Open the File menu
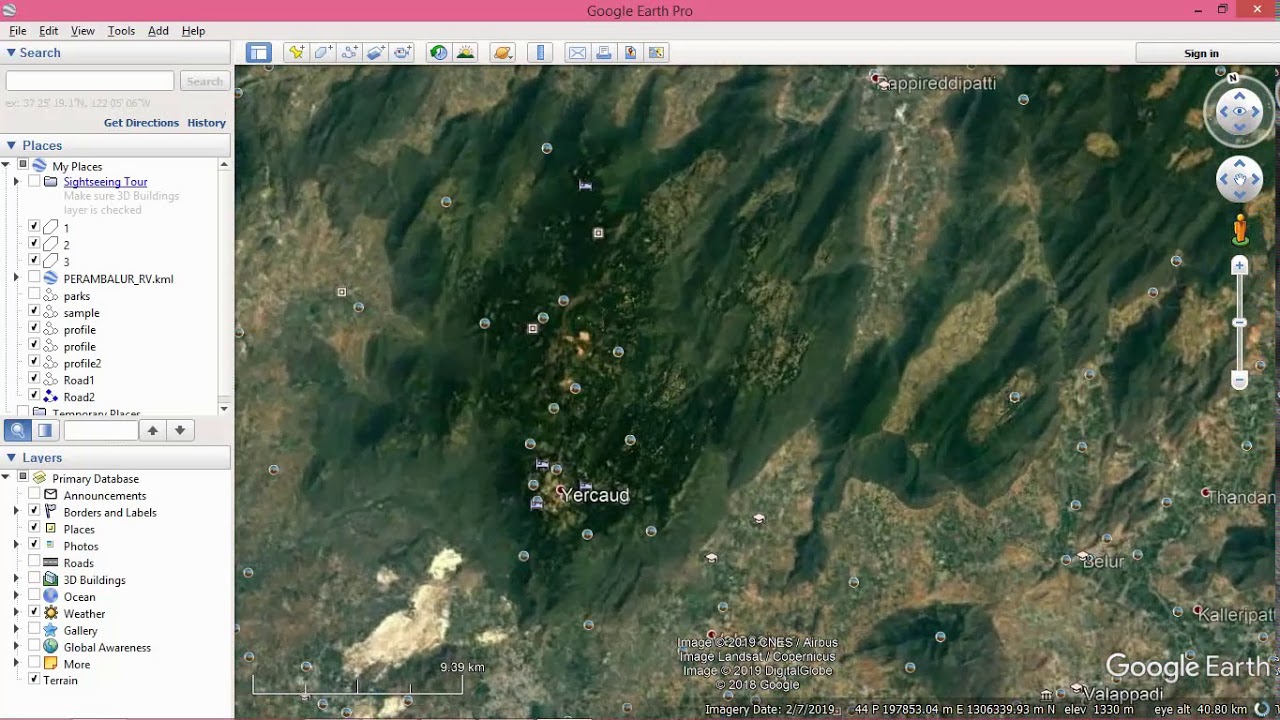Image resolution: width=1280 pixels, height=720 pixels. click(18, 31)
